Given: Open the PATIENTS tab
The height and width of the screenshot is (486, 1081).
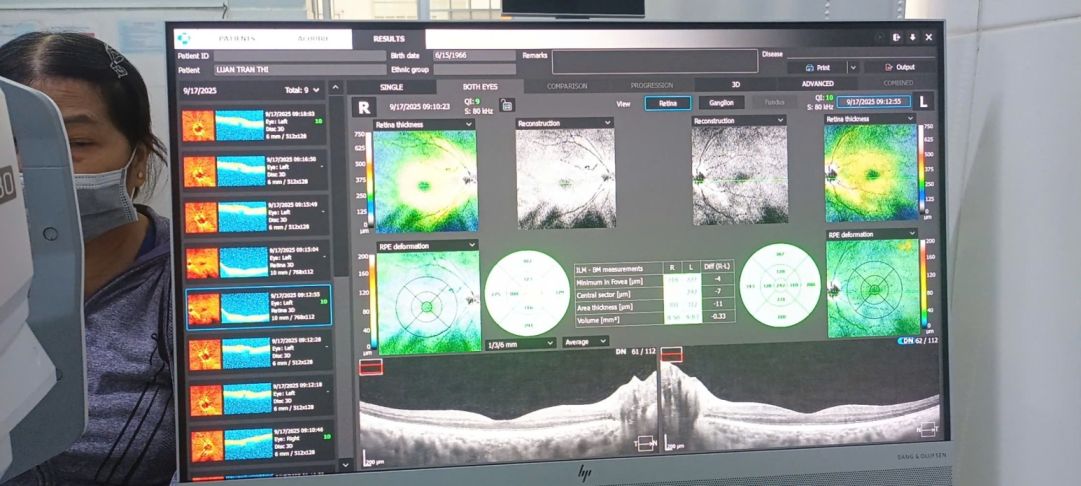Looking at the screenshot, I should [x=236, y=39].
